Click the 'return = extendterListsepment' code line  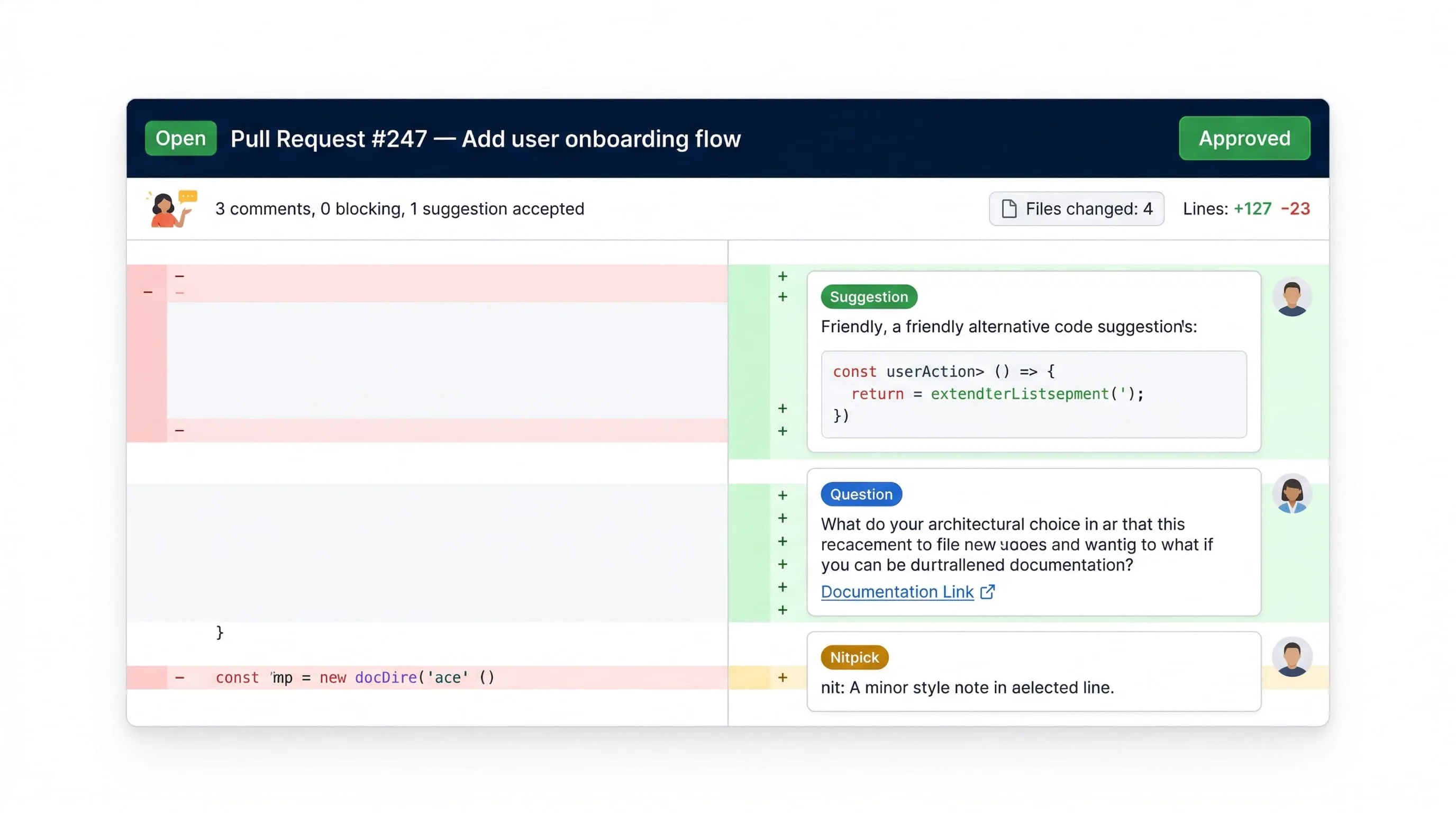pyautogui.click(x=997, y=393)
